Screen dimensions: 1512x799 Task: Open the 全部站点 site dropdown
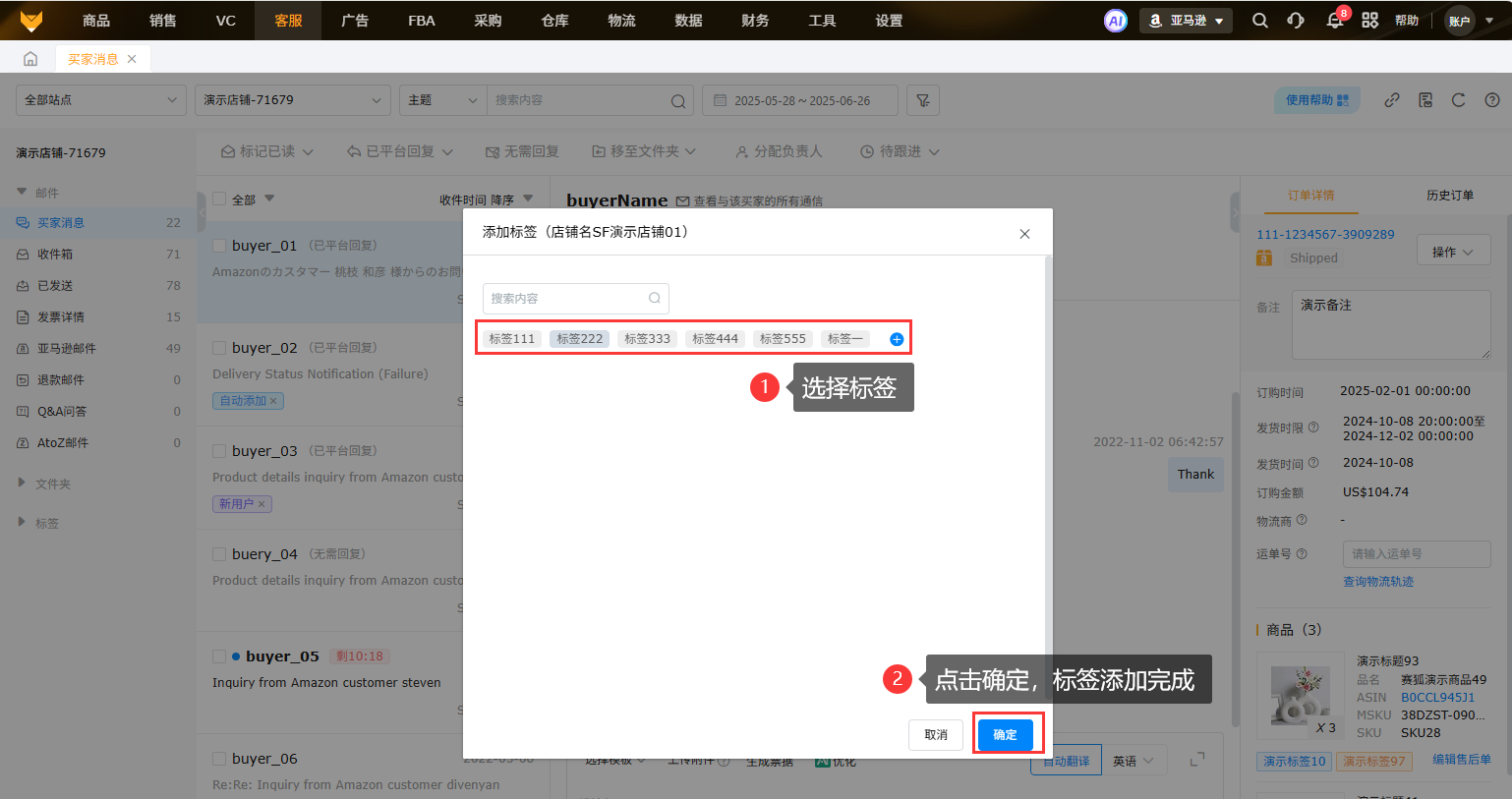coord(100,100)
